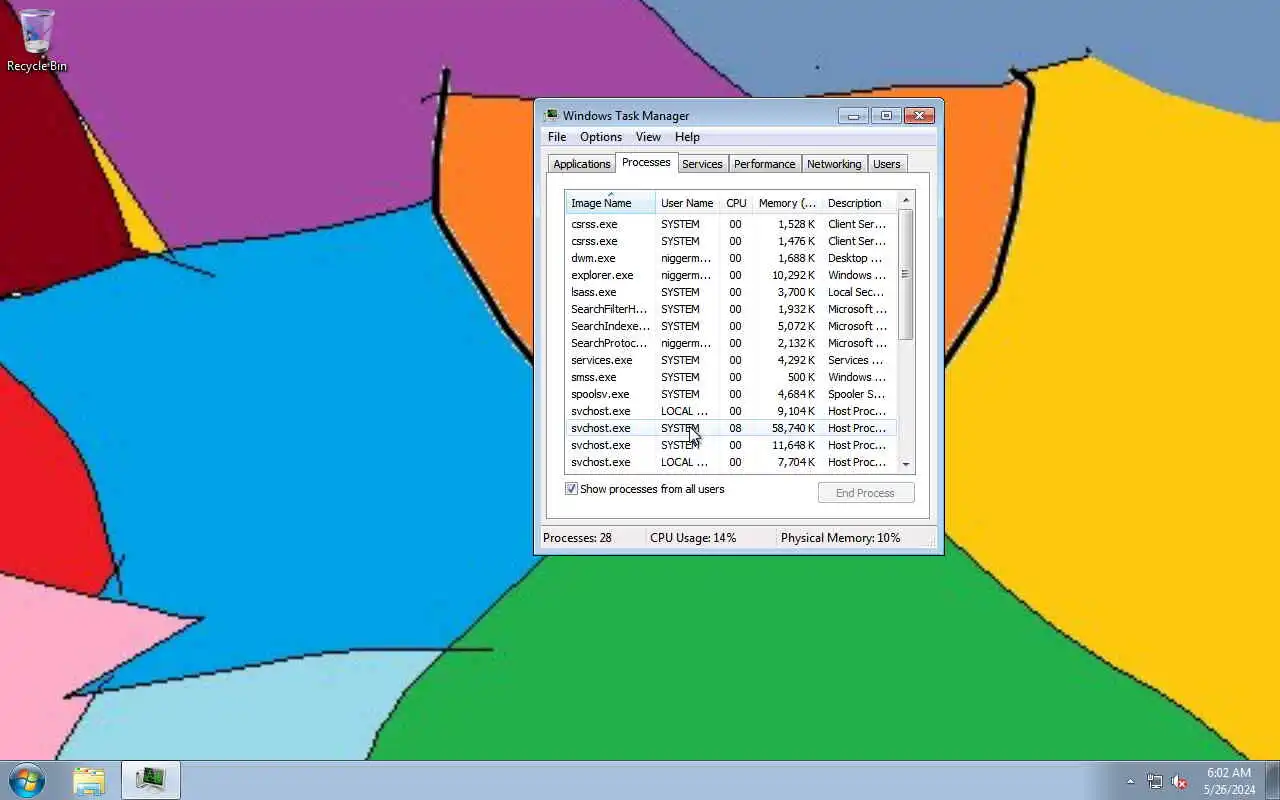Select svchost.exe row using 58,740 K
The height and width of the screenshot is (800, 1280).
731,428
